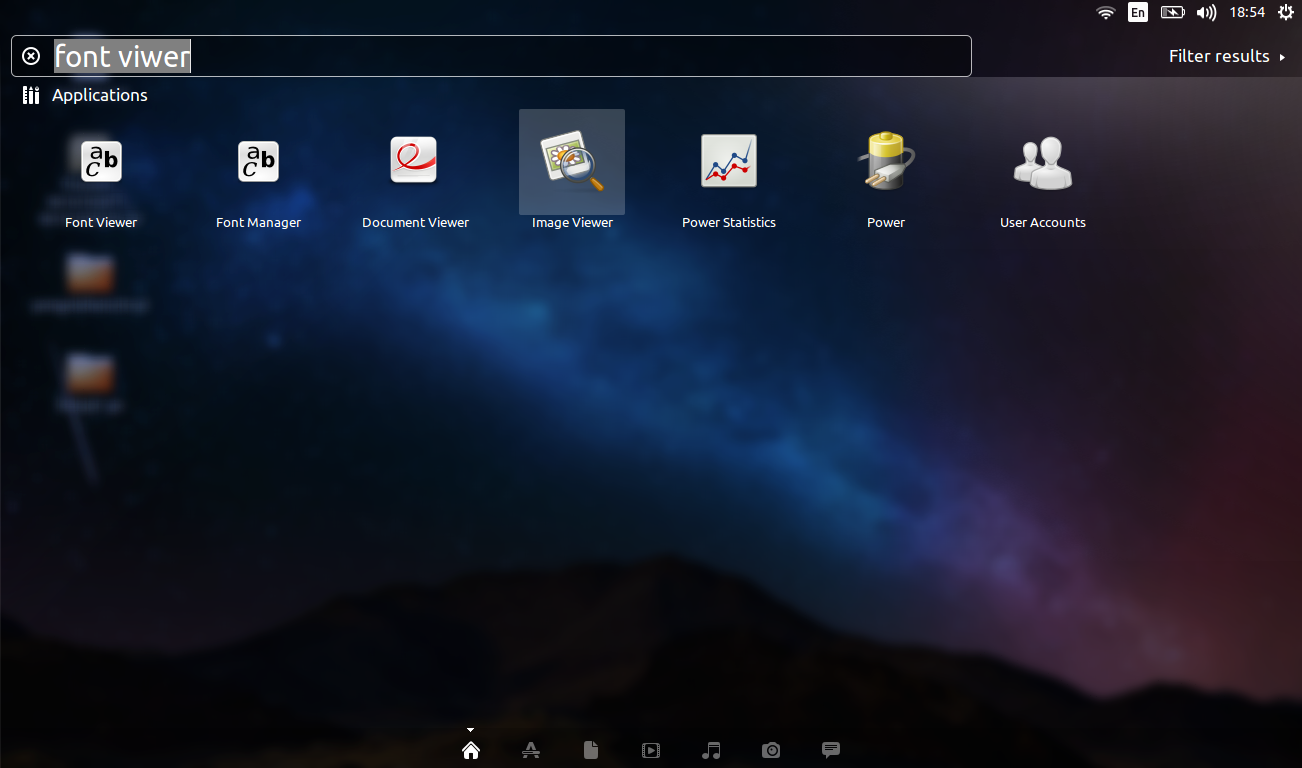Clear the search with the X icon
The image size is (1302, 768).
[31, 56]
